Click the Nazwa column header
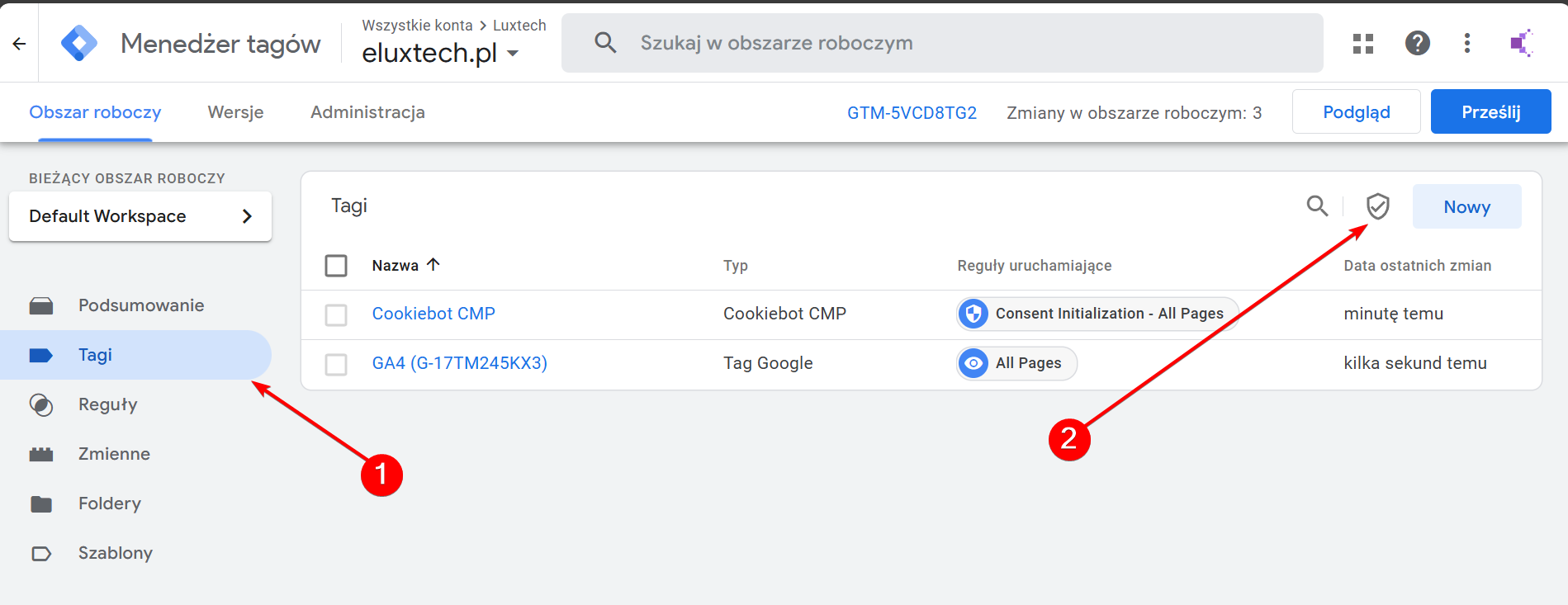 [x=395, y=266]
